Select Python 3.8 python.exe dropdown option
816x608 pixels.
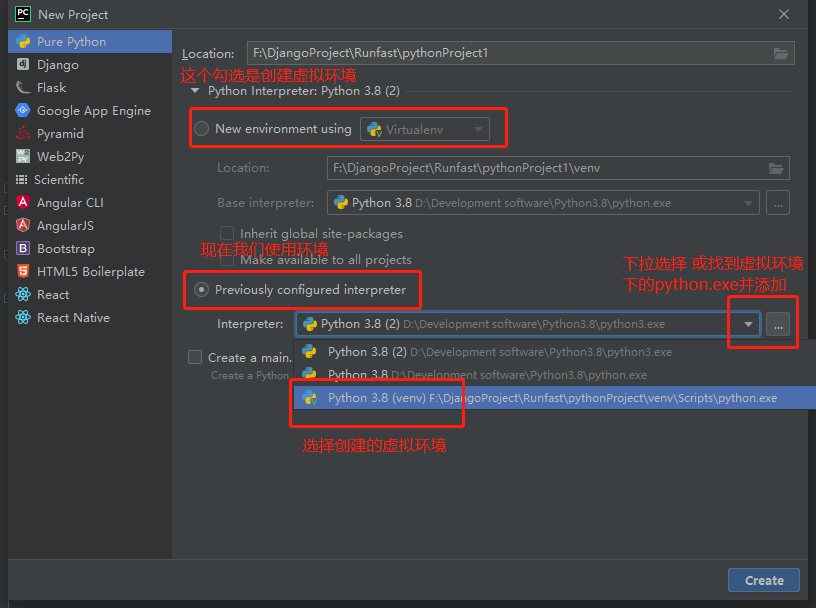(555, 375)
